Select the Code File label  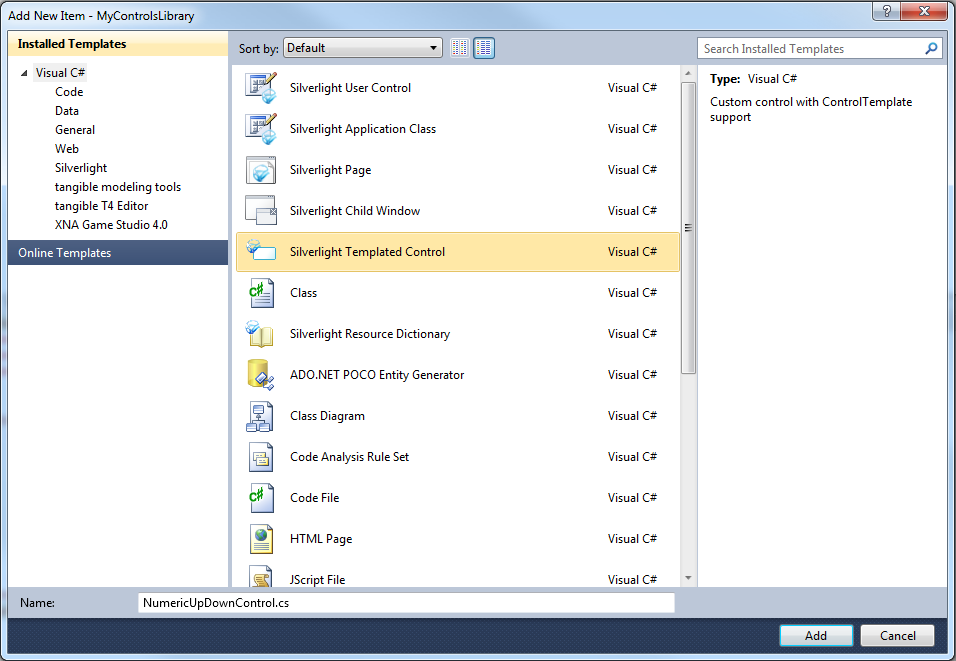[x=315, y=498]
